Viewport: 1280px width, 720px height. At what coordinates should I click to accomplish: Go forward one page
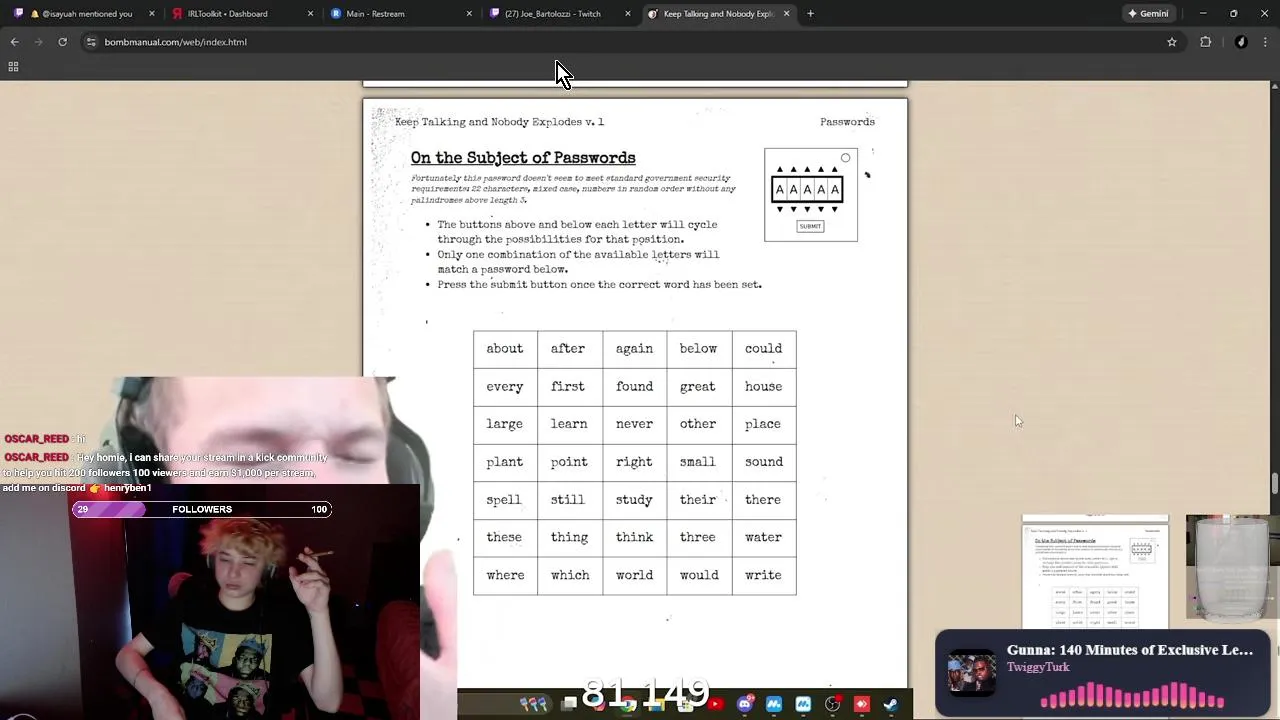click(38, 42)
